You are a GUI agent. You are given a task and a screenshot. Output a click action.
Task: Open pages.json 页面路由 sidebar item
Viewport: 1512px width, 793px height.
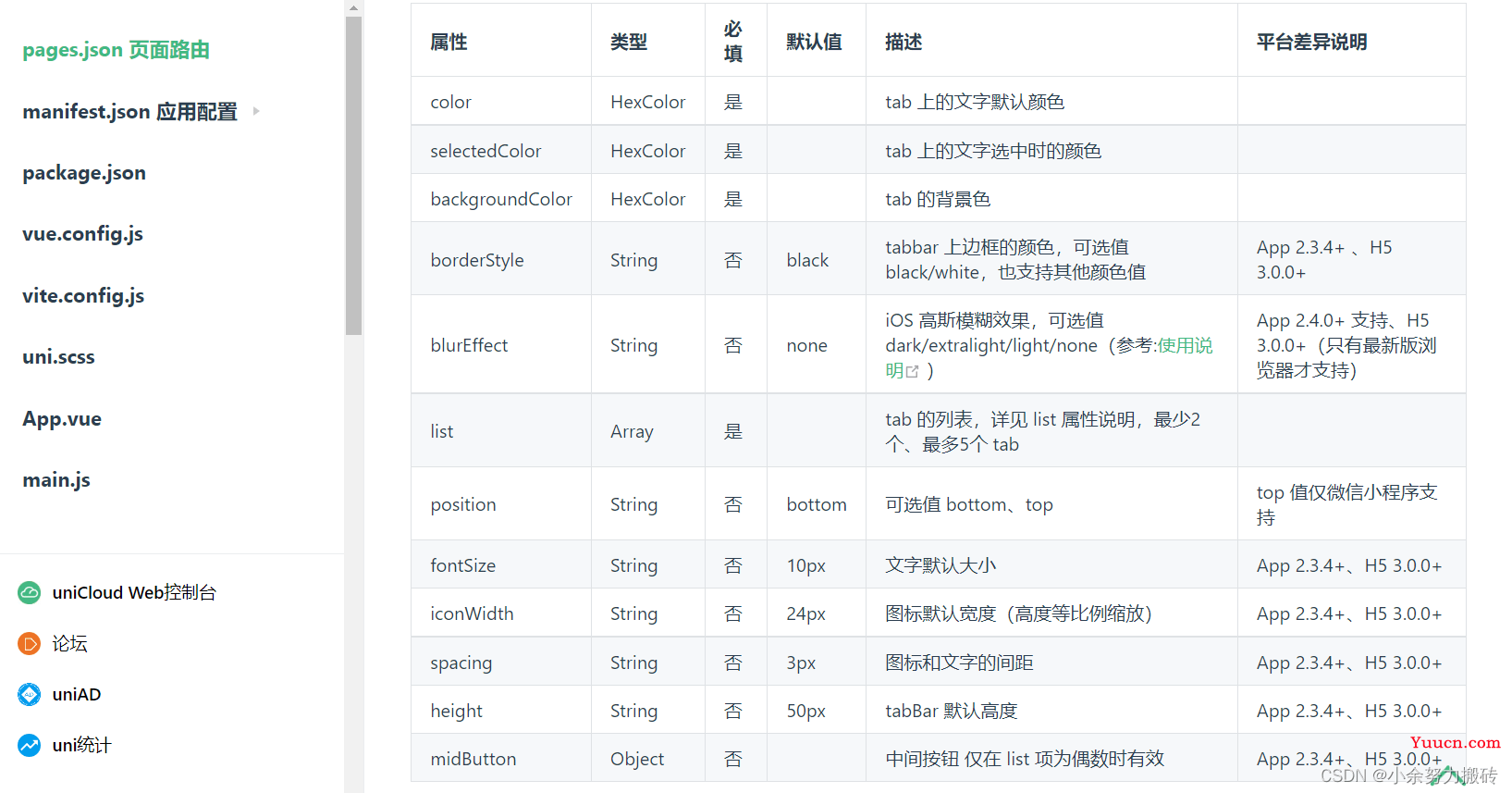(116, 50)
